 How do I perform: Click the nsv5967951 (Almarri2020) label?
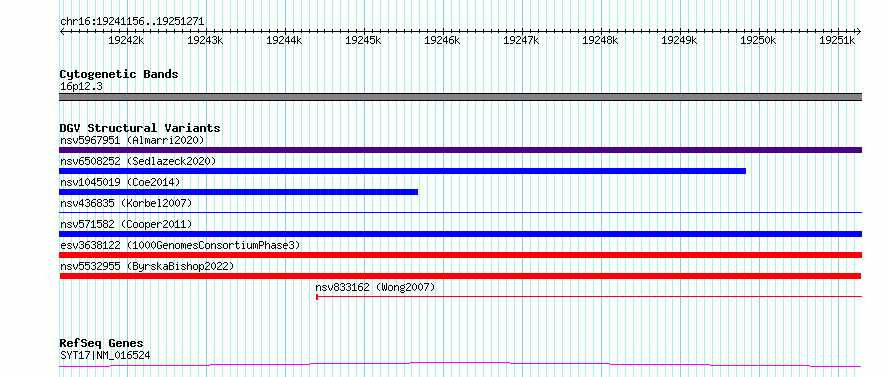(132, 140)
